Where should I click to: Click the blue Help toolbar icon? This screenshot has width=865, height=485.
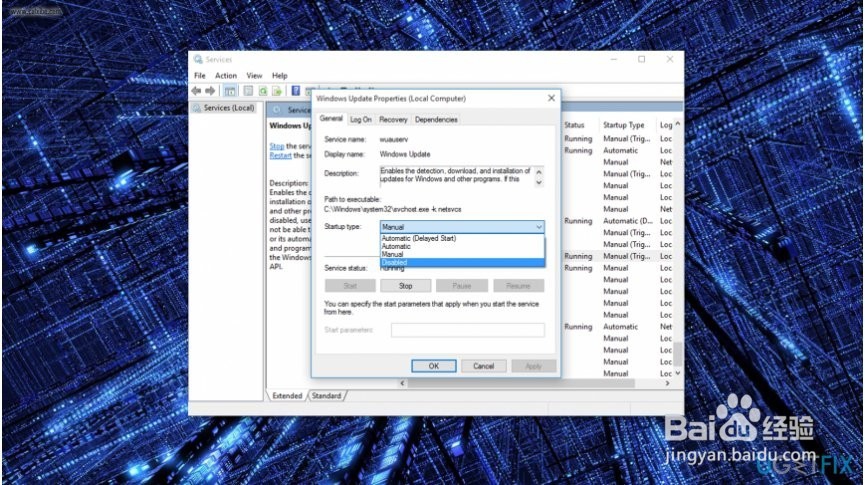point(296,90)
